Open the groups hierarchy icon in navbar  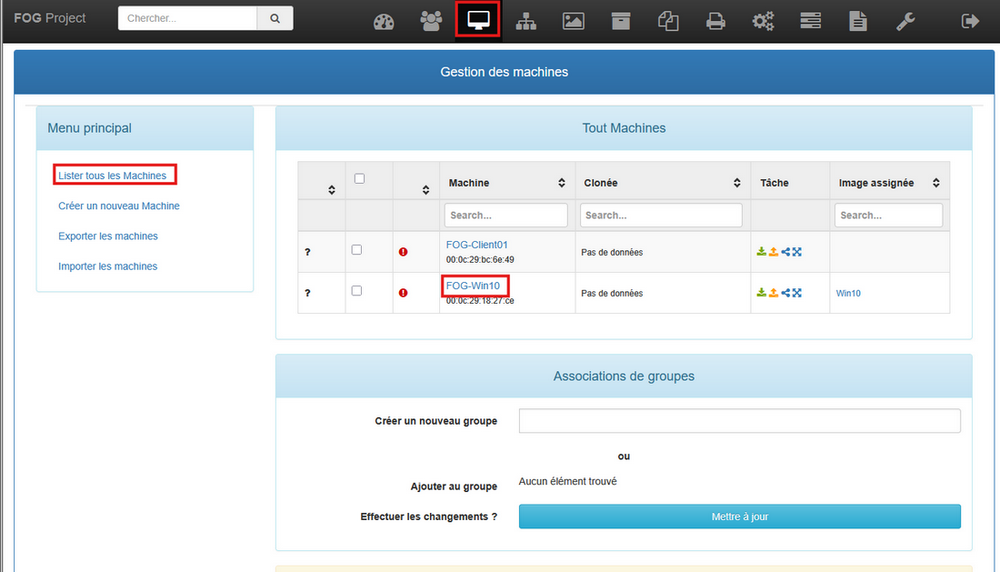(x=526, y=21)
